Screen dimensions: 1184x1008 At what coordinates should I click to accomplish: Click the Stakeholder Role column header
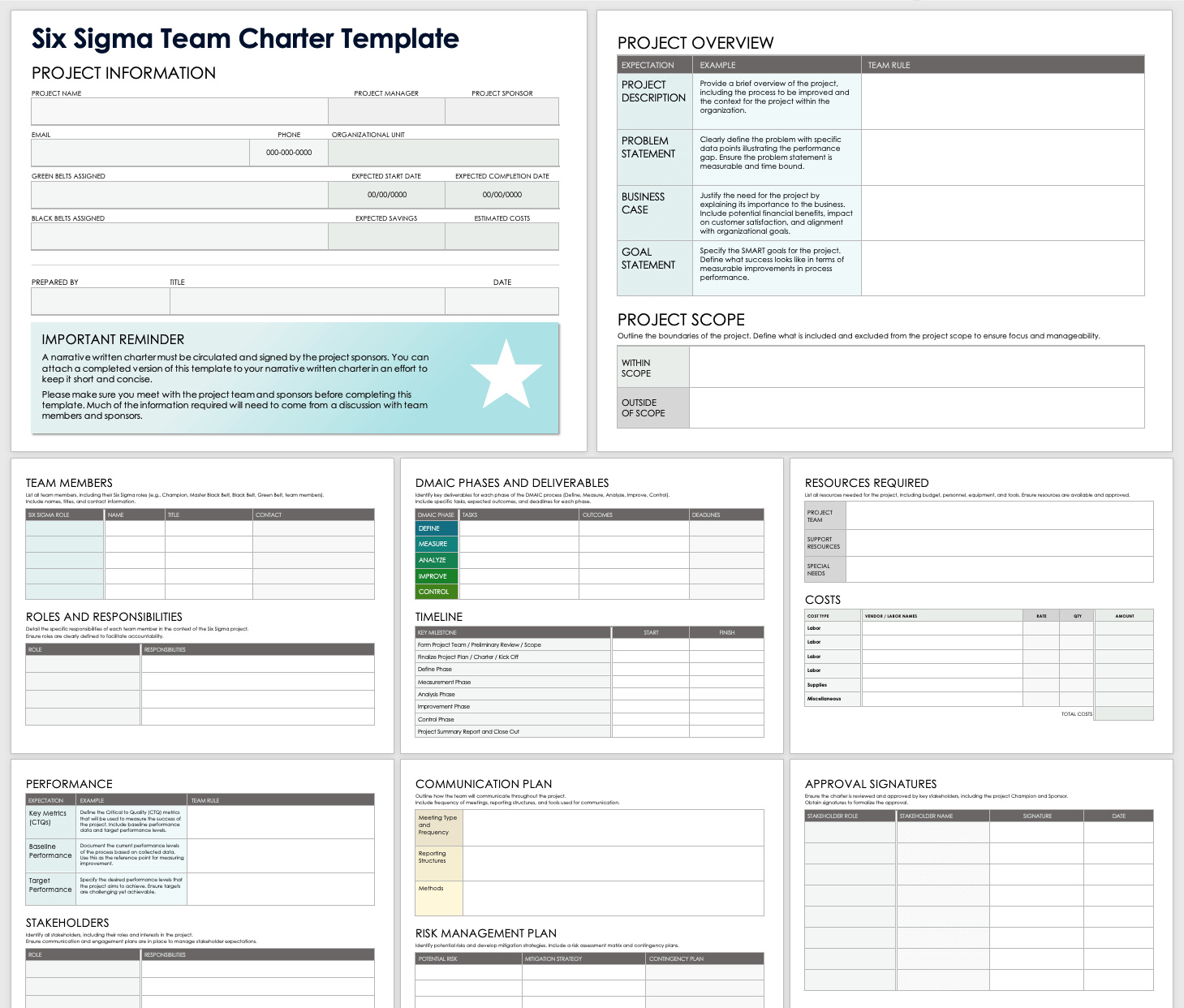[850, 816]
